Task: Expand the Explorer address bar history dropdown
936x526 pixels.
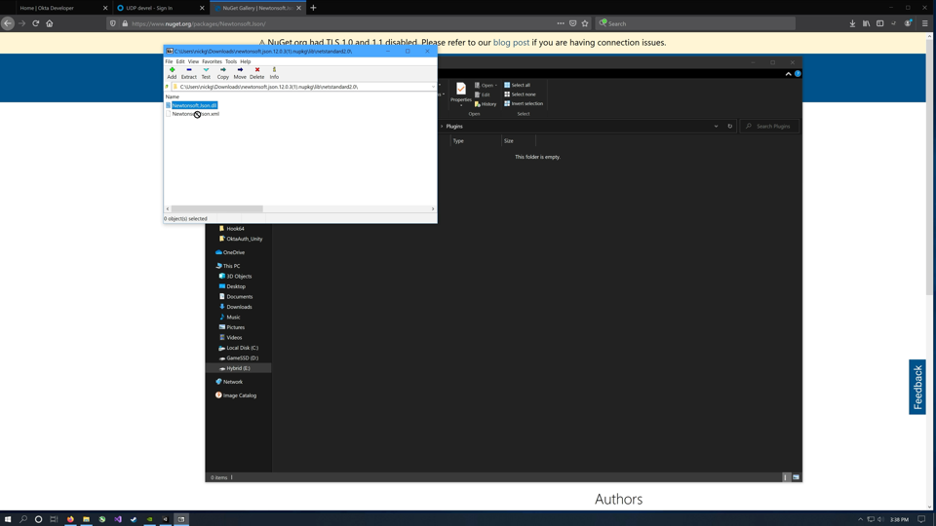Action: [716, 126]
